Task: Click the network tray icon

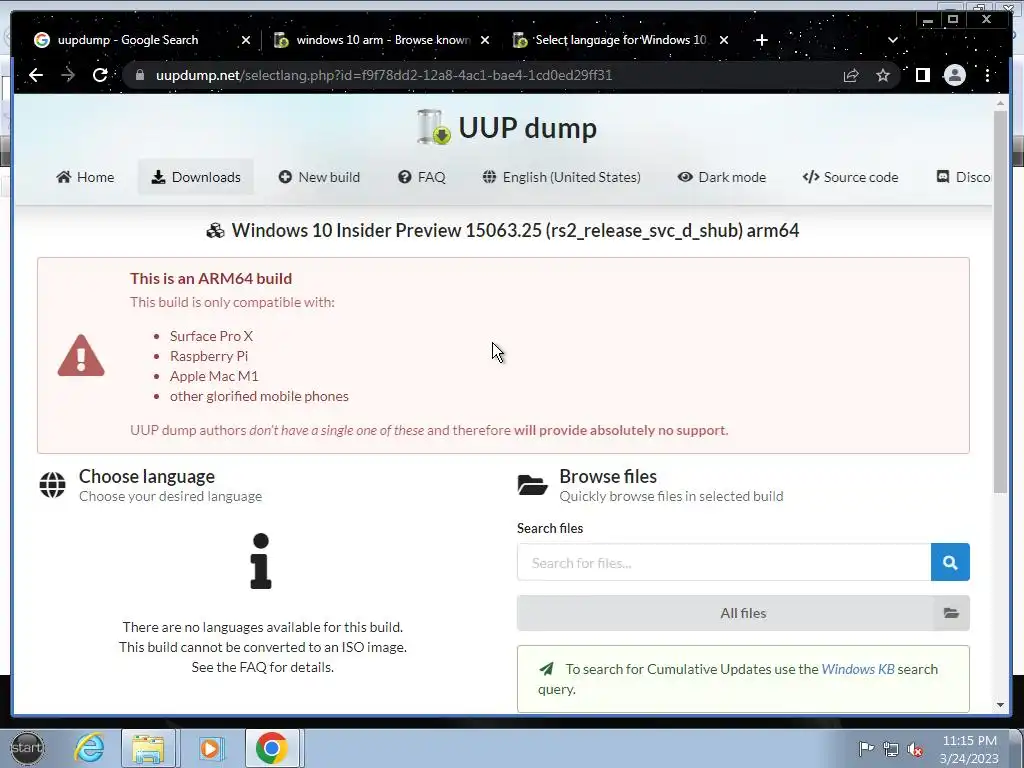Action: 891,749
